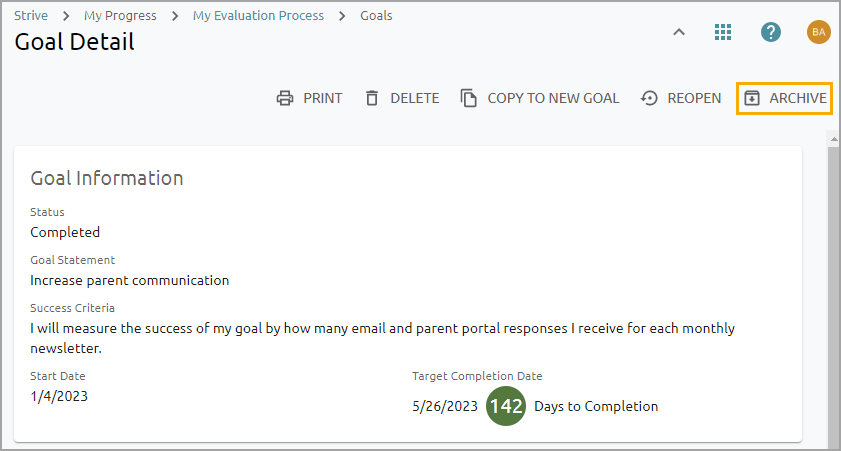Click the PRINT button label
841x451 pixels.
coord(323,98)
